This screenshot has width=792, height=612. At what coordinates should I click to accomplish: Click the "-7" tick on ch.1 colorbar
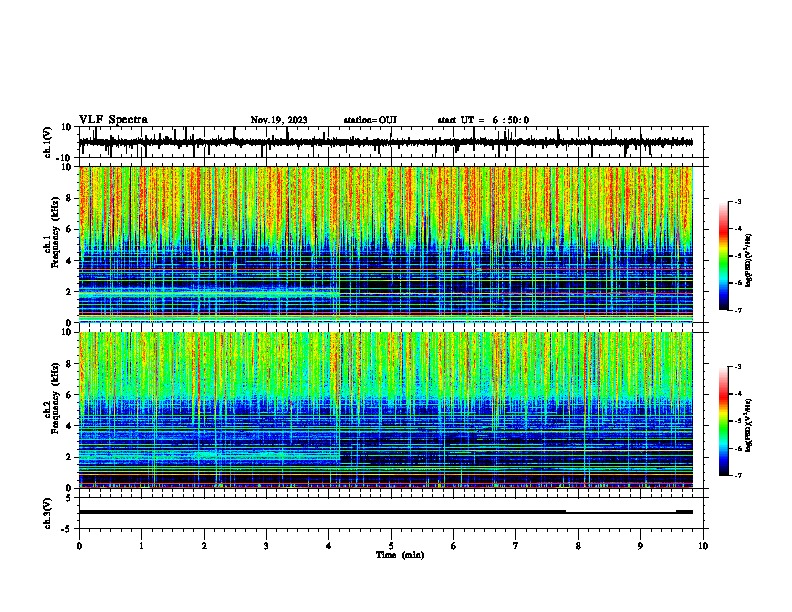738,310
